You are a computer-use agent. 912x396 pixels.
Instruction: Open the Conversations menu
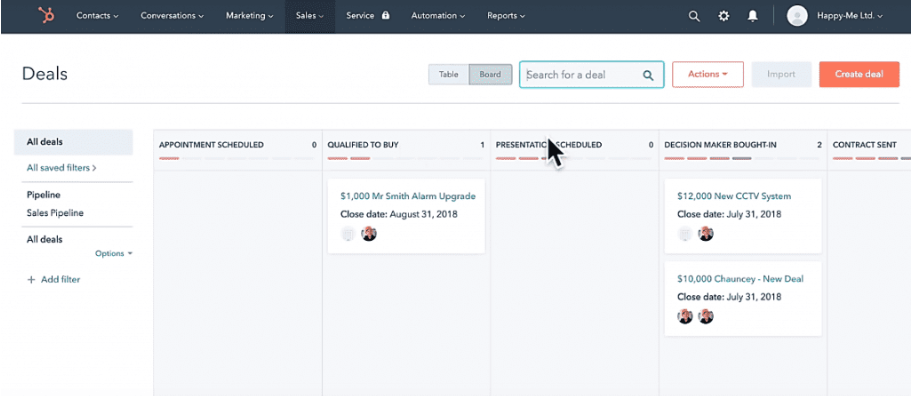(172, 16)
